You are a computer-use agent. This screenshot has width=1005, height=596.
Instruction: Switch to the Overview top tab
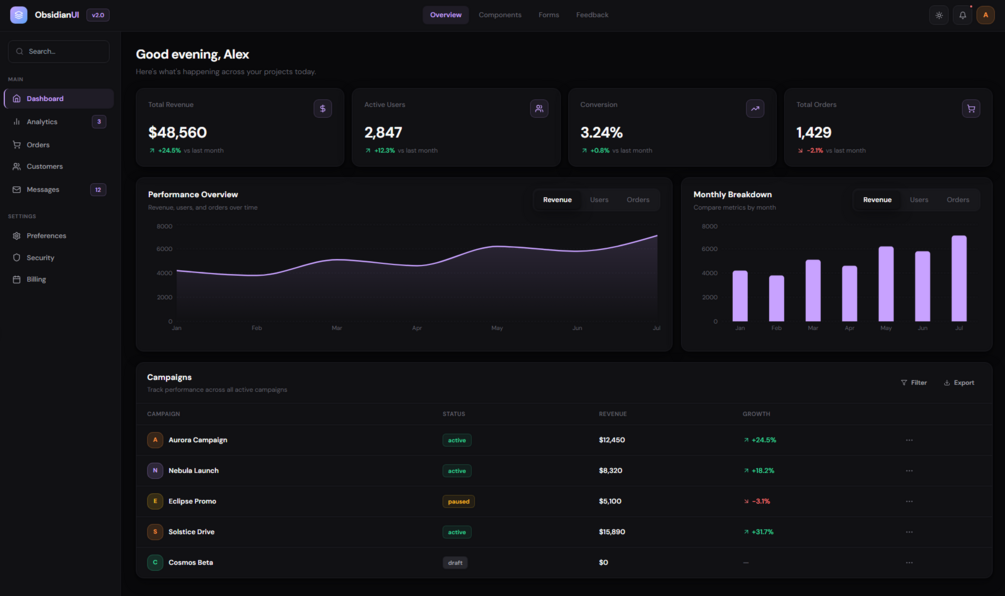pyautogui.click(x=445, y=15)
